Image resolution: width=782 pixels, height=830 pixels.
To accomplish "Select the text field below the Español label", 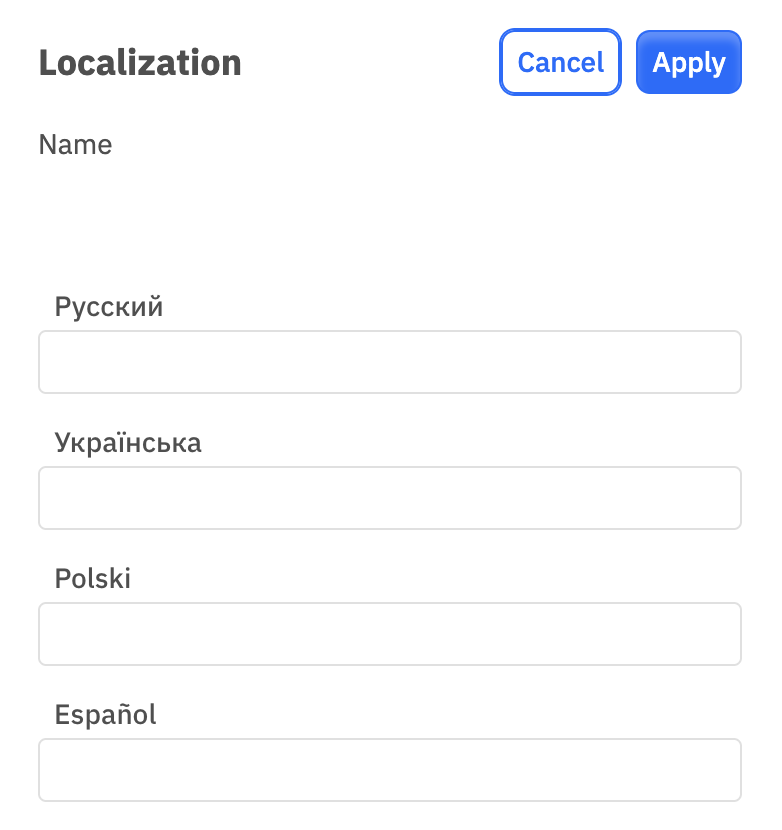I will 390,770.
